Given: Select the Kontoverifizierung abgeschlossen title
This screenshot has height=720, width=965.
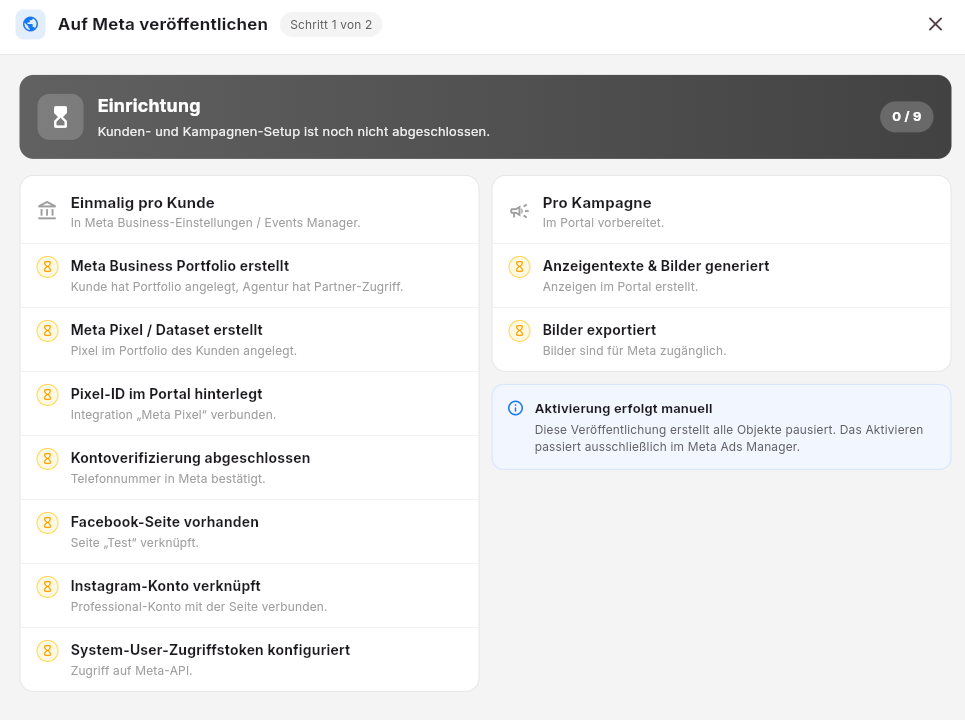Looking at the screenshot, I should [190, 458].
